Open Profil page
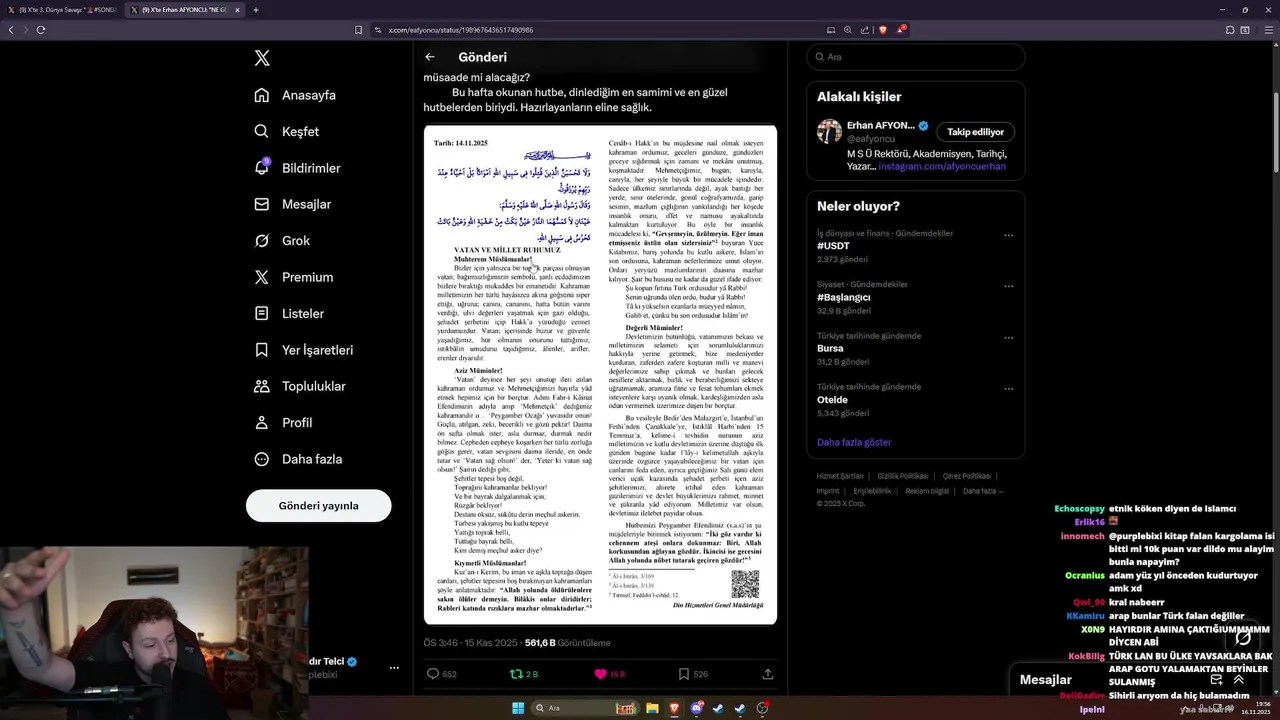 (x=283, y=422)
